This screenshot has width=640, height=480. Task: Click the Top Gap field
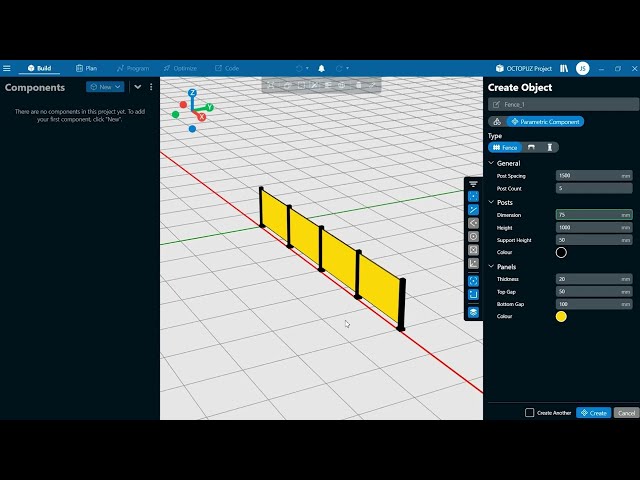pos(594,291)
